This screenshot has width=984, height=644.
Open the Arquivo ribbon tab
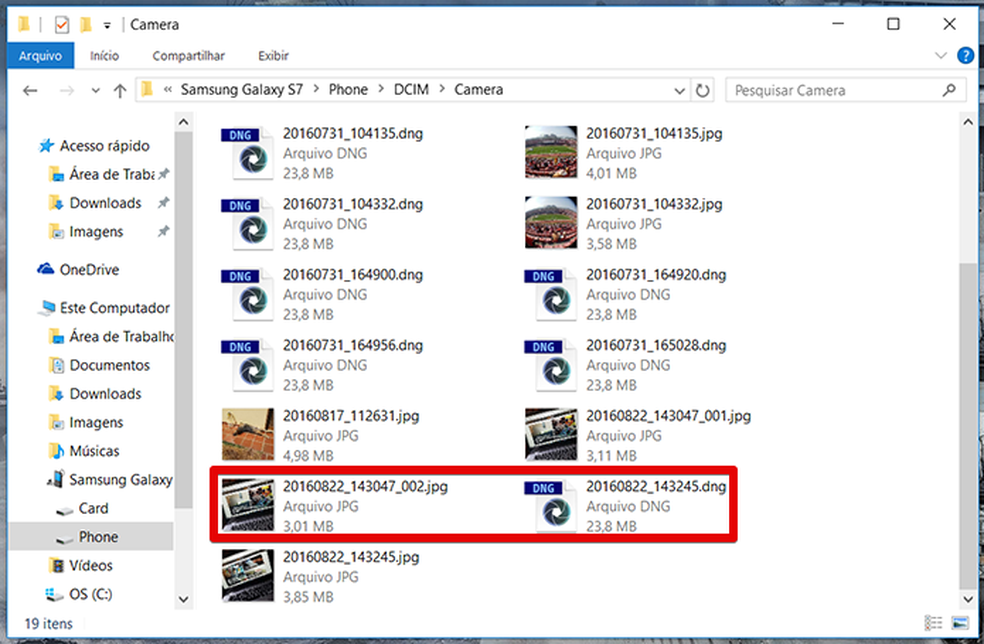(x=40, y=56)
